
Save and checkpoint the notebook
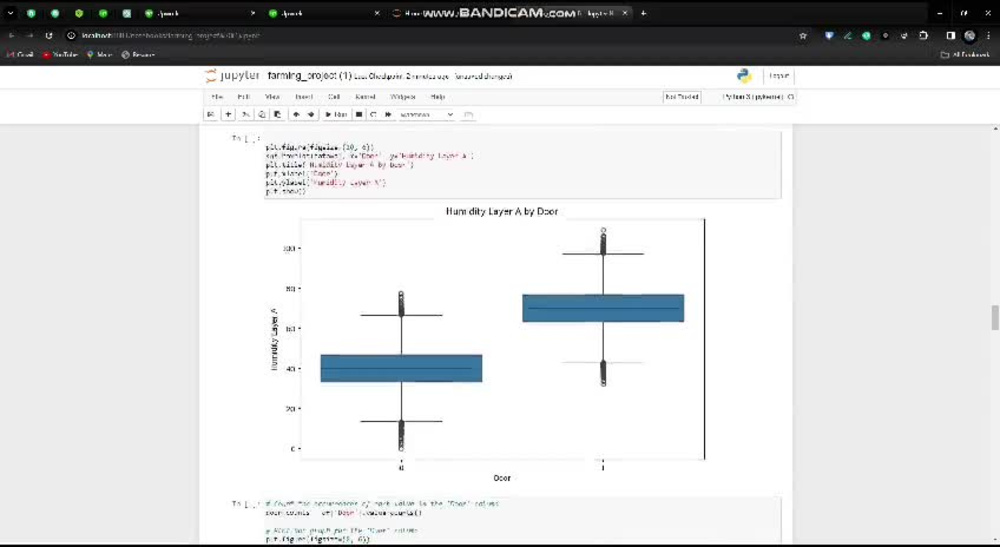click(210, 115)
